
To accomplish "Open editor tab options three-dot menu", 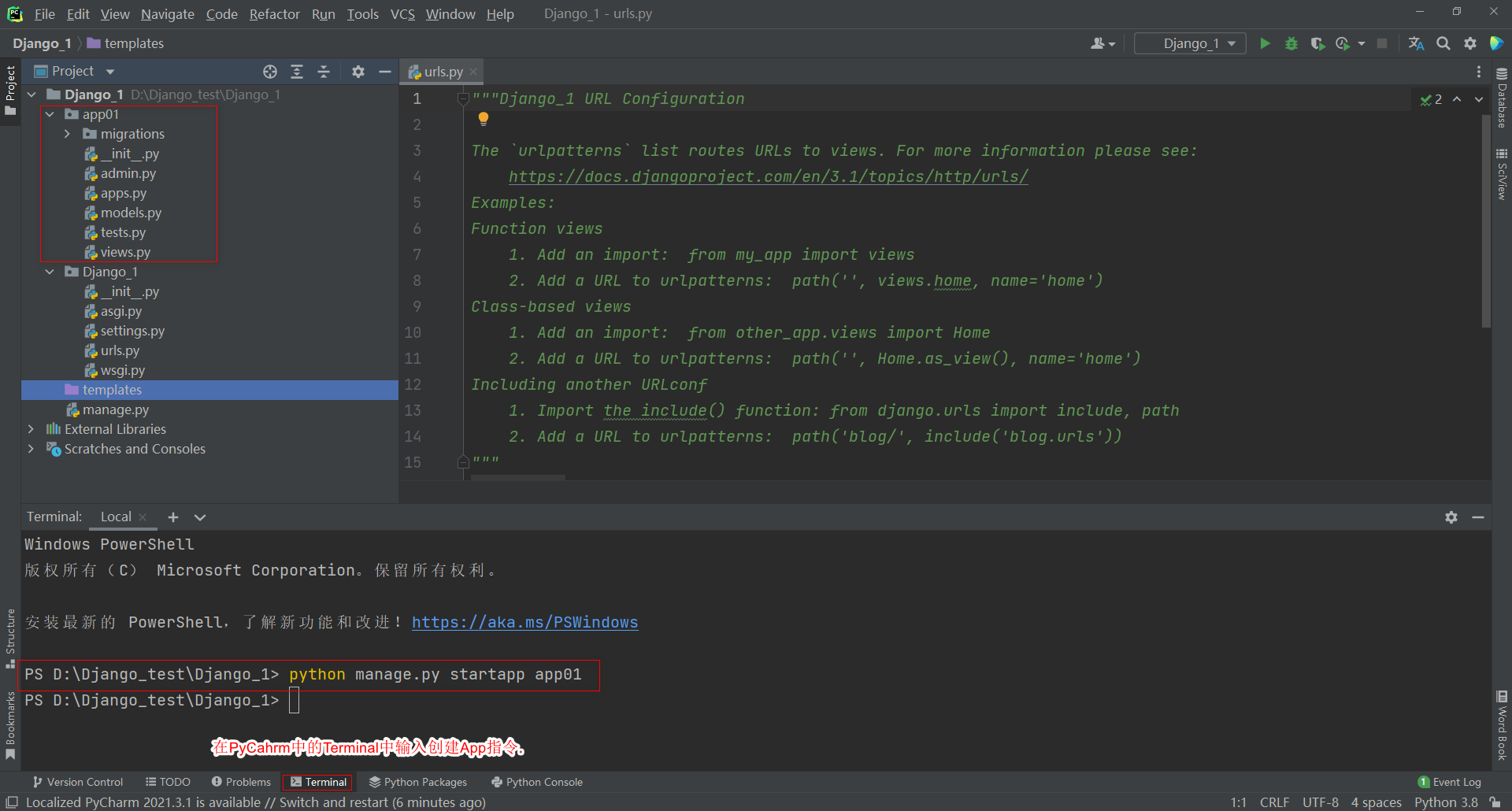I will pyautogui.click(x=1478, y=72).
